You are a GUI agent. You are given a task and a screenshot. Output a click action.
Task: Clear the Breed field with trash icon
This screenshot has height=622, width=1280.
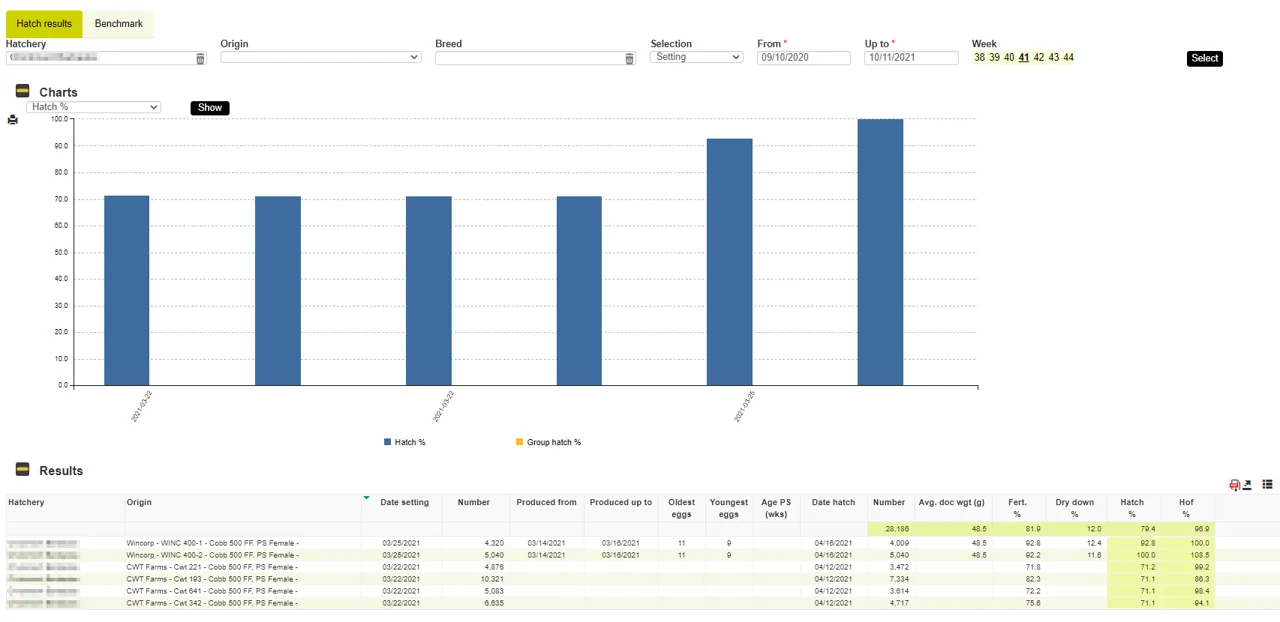[629, 59]
